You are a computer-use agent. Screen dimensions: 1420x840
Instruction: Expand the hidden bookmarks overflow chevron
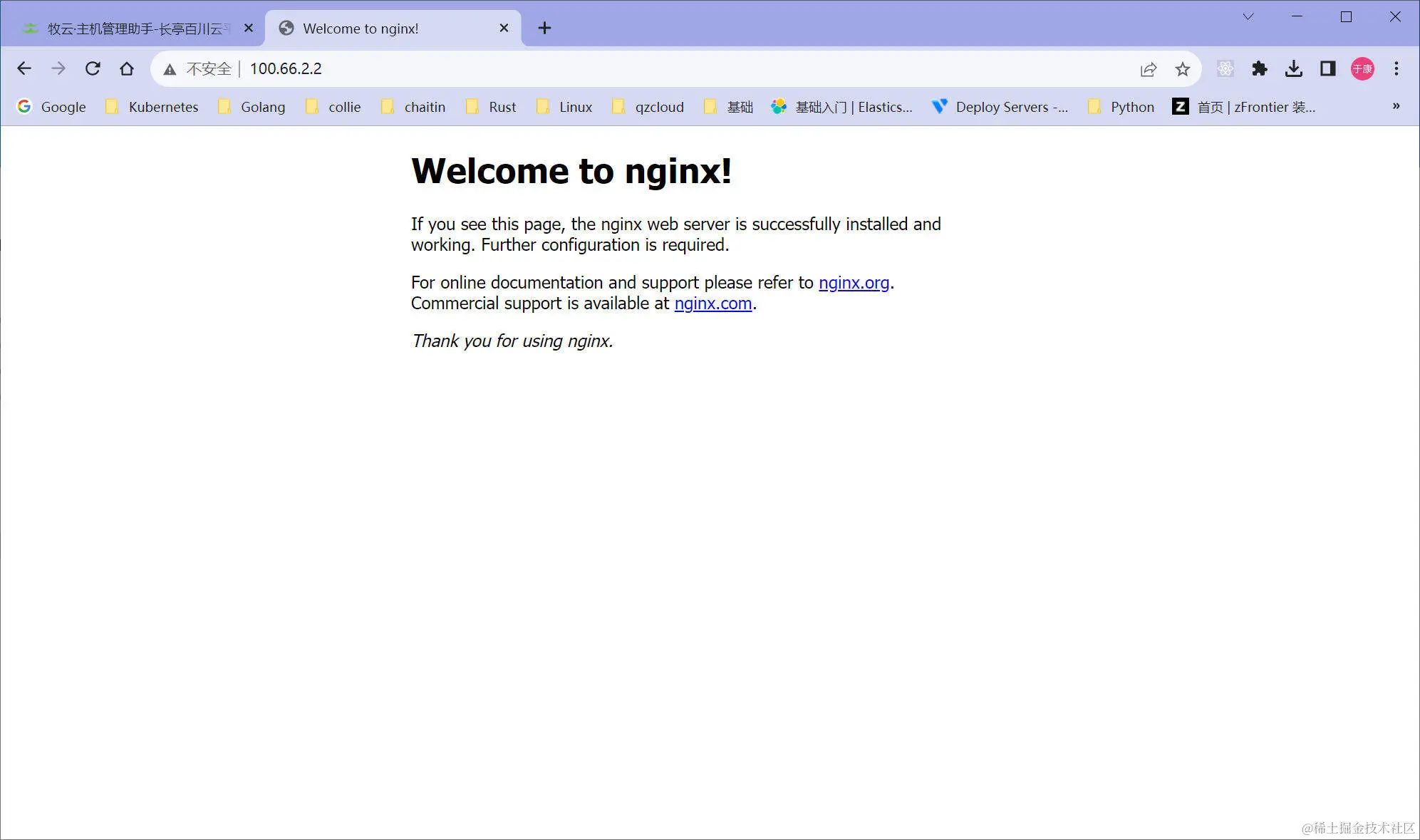click(x=1396, y=106)
